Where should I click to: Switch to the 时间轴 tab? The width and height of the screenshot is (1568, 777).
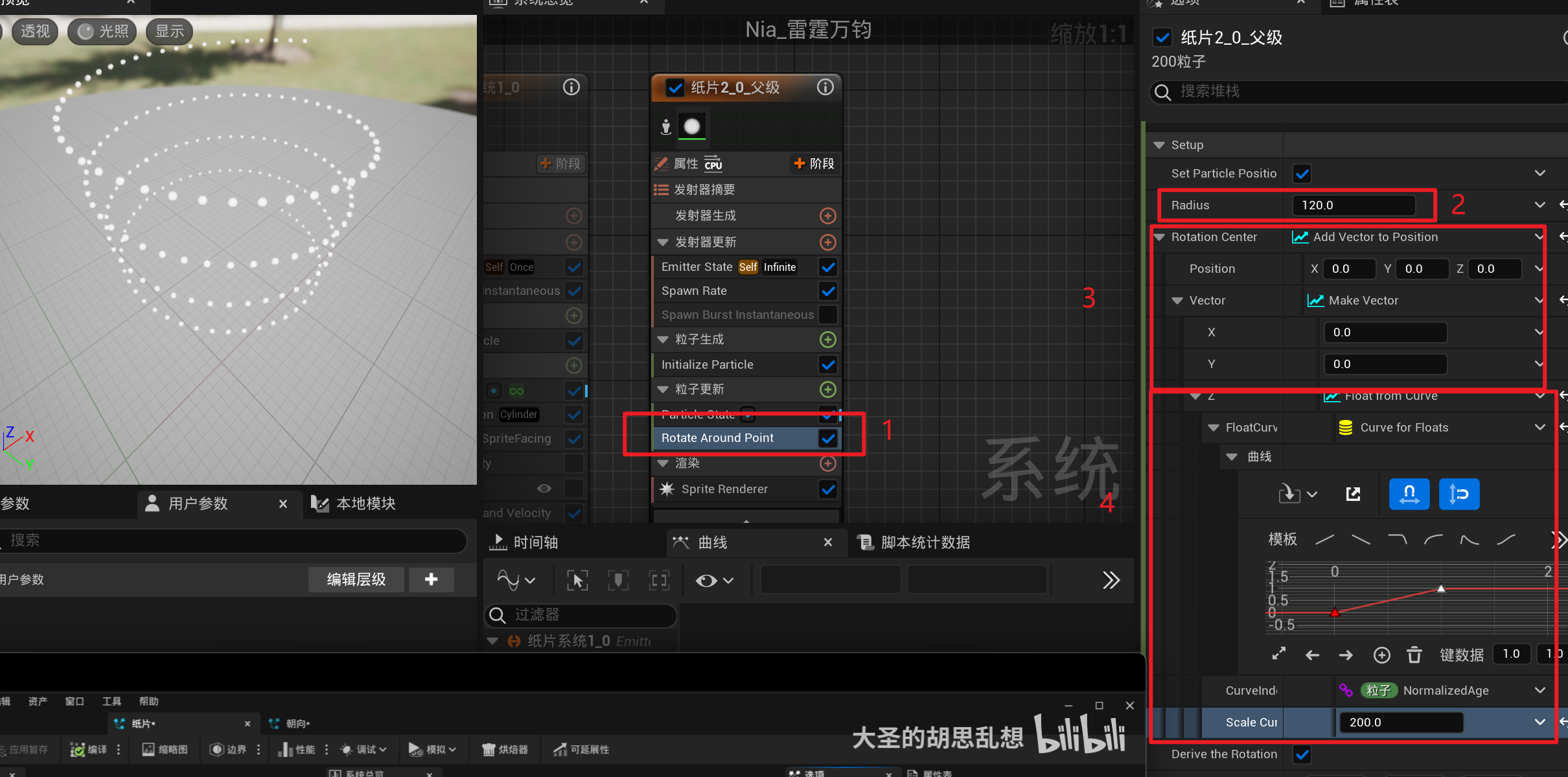pos(525,542)
